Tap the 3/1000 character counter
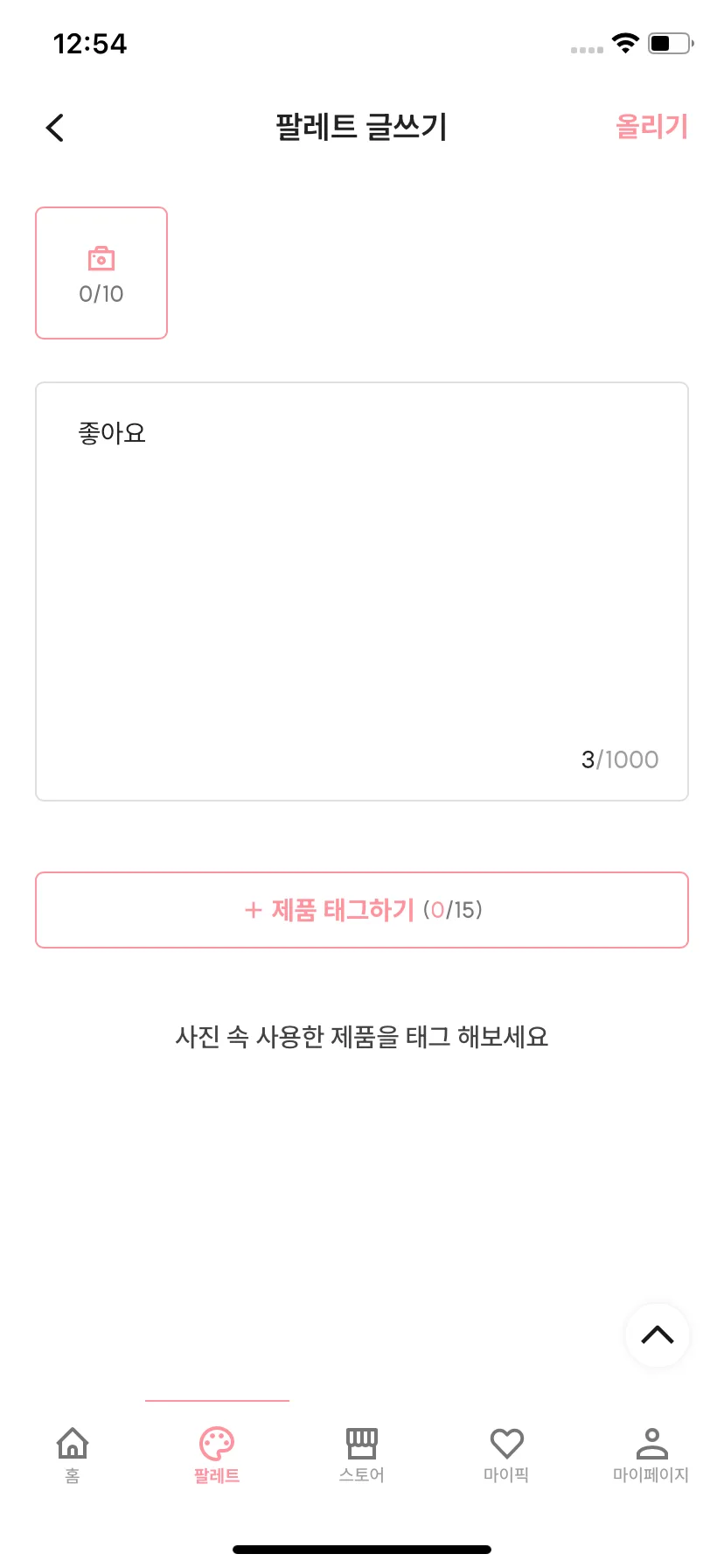 620,759
